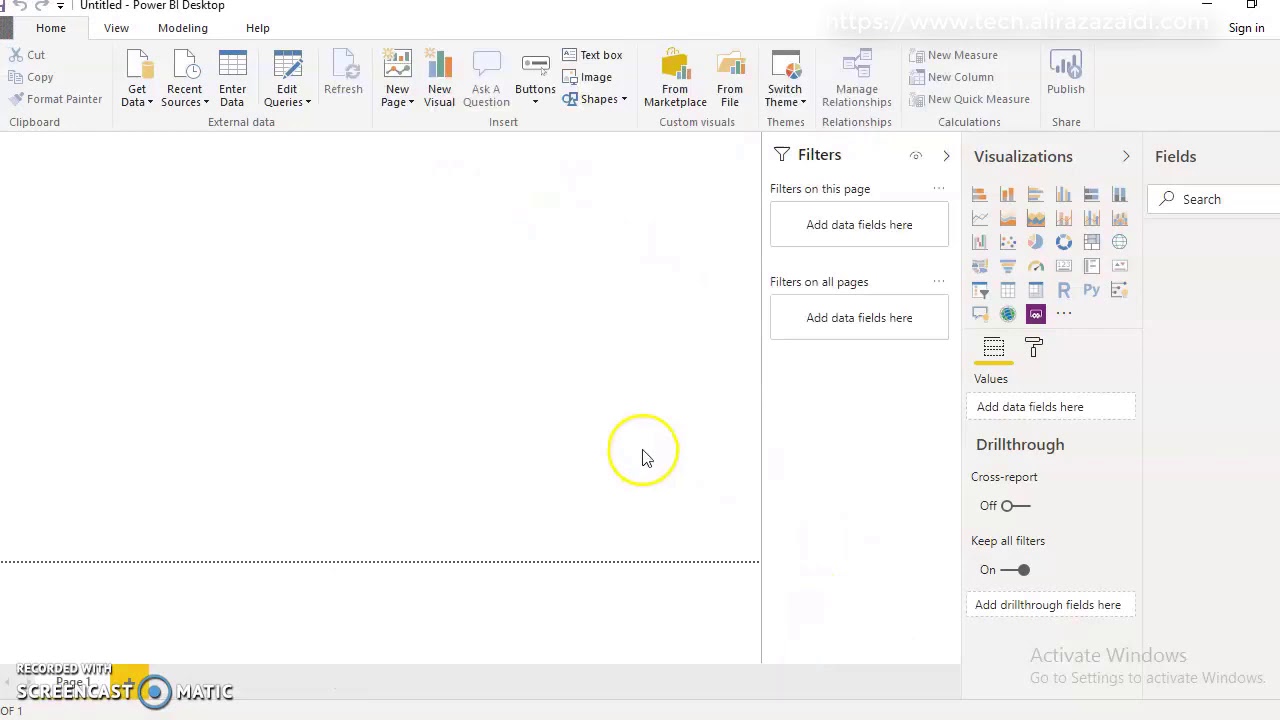This screenshot has height=720, width=1280.
Task: Select the Python visual icon
Action: tap(1092, 290)
